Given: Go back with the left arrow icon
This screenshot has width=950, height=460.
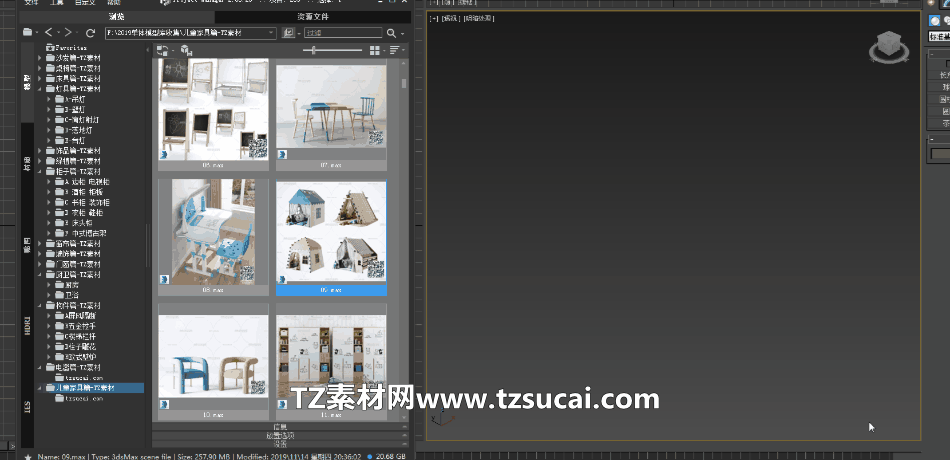Looking at the screenshot, I should tap(49, 32).
